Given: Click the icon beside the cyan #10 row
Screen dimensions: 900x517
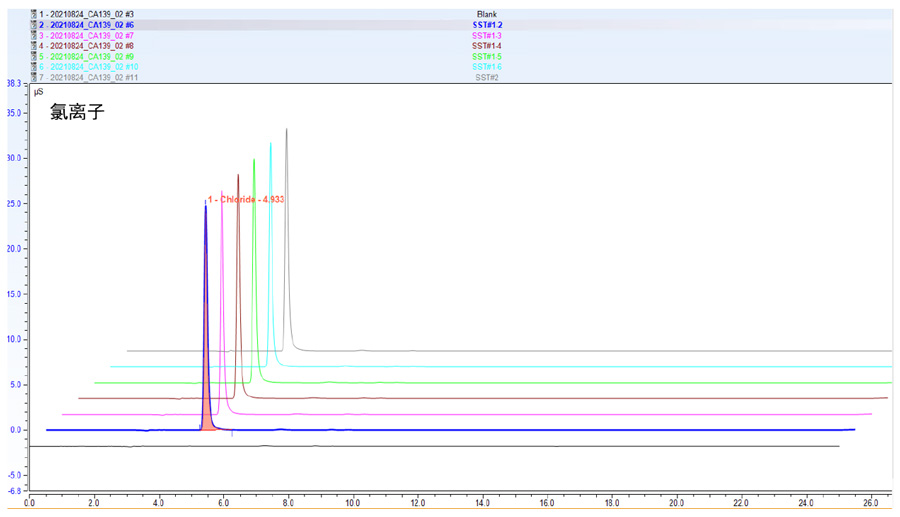Looking at the screenshot, I should pos(33,67).
